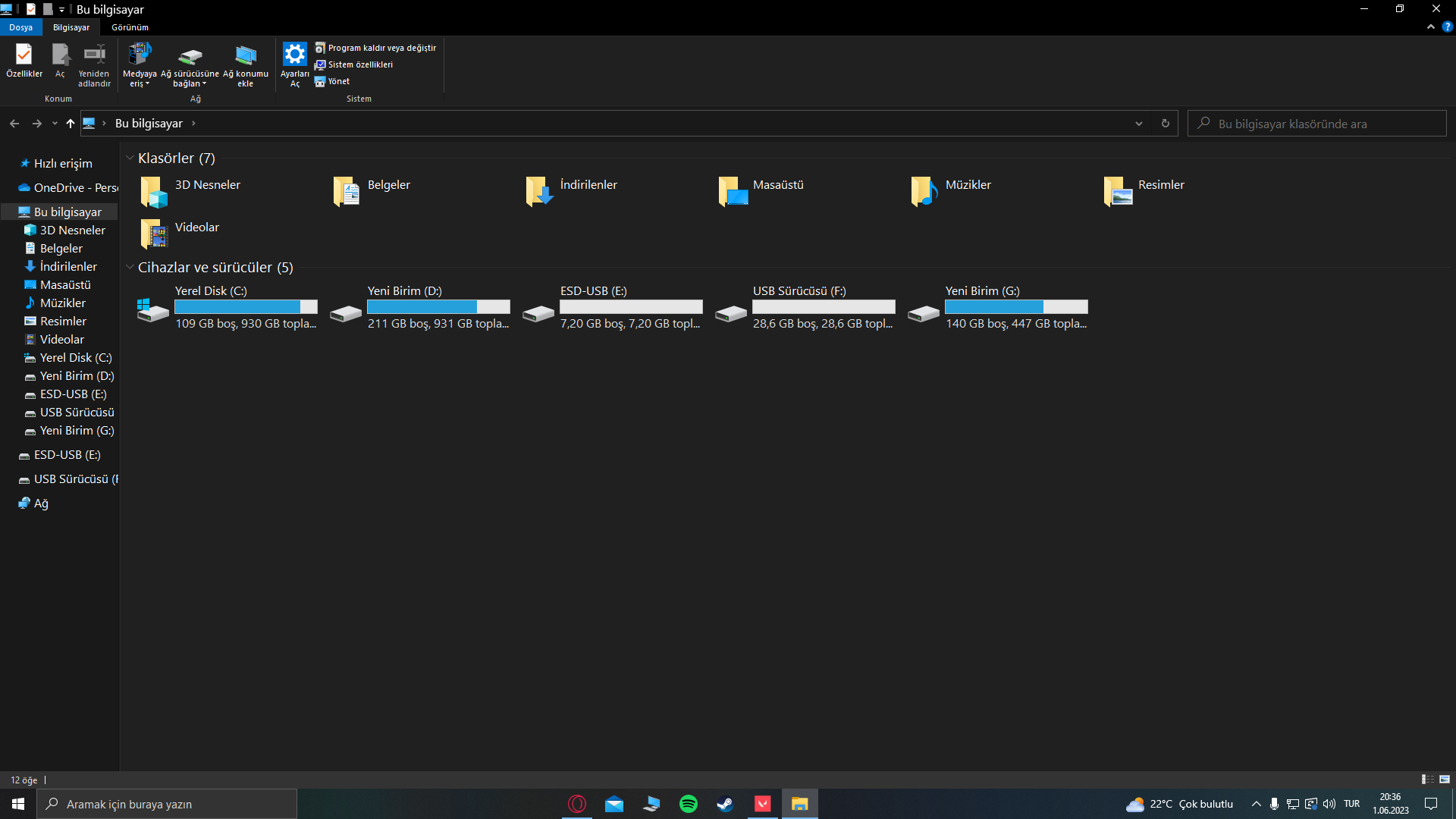Open the Dosya menu tab
The height and width of the screenshot is (819, 1456).
[20, 27]
